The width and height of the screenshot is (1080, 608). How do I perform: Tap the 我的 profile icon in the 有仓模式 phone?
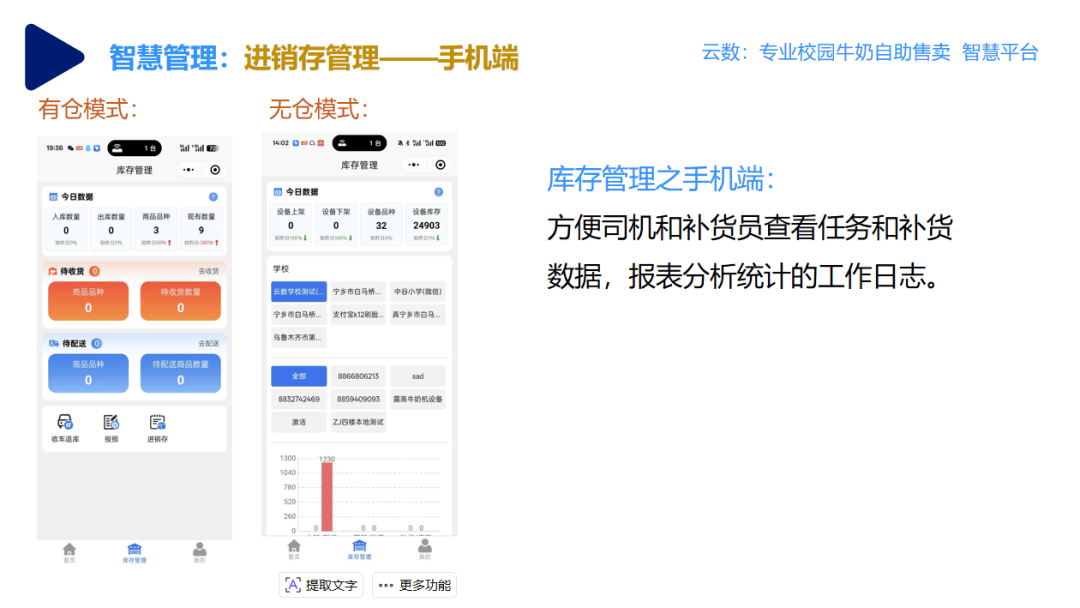(x=200, y=551)
